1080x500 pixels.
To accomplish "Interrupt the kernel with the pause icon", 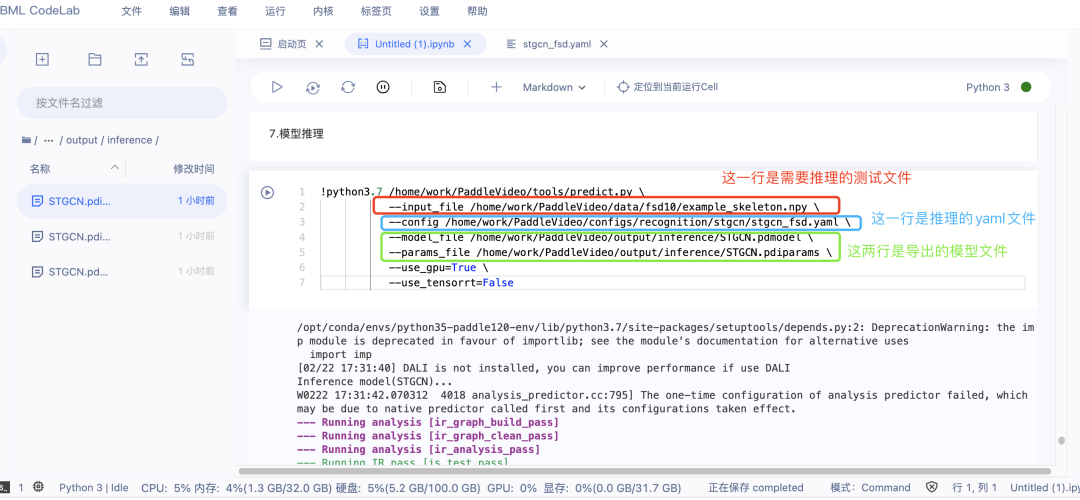I will point(383,87).
